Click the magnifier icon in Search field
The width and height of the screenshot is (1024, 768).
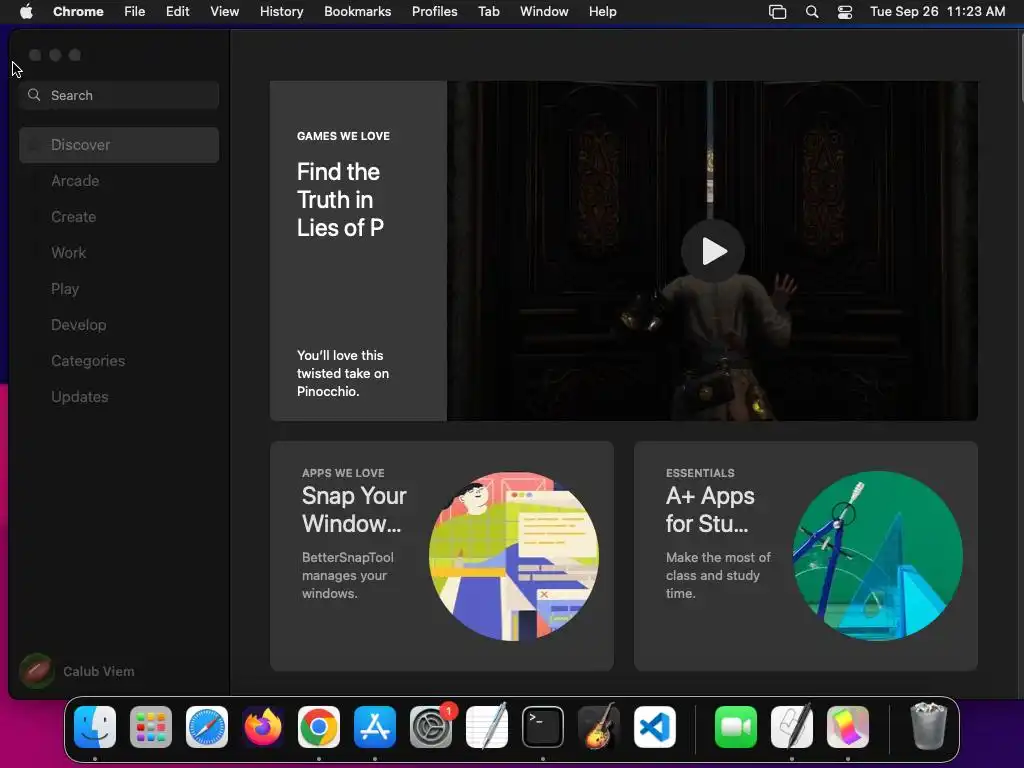[34, 95]
